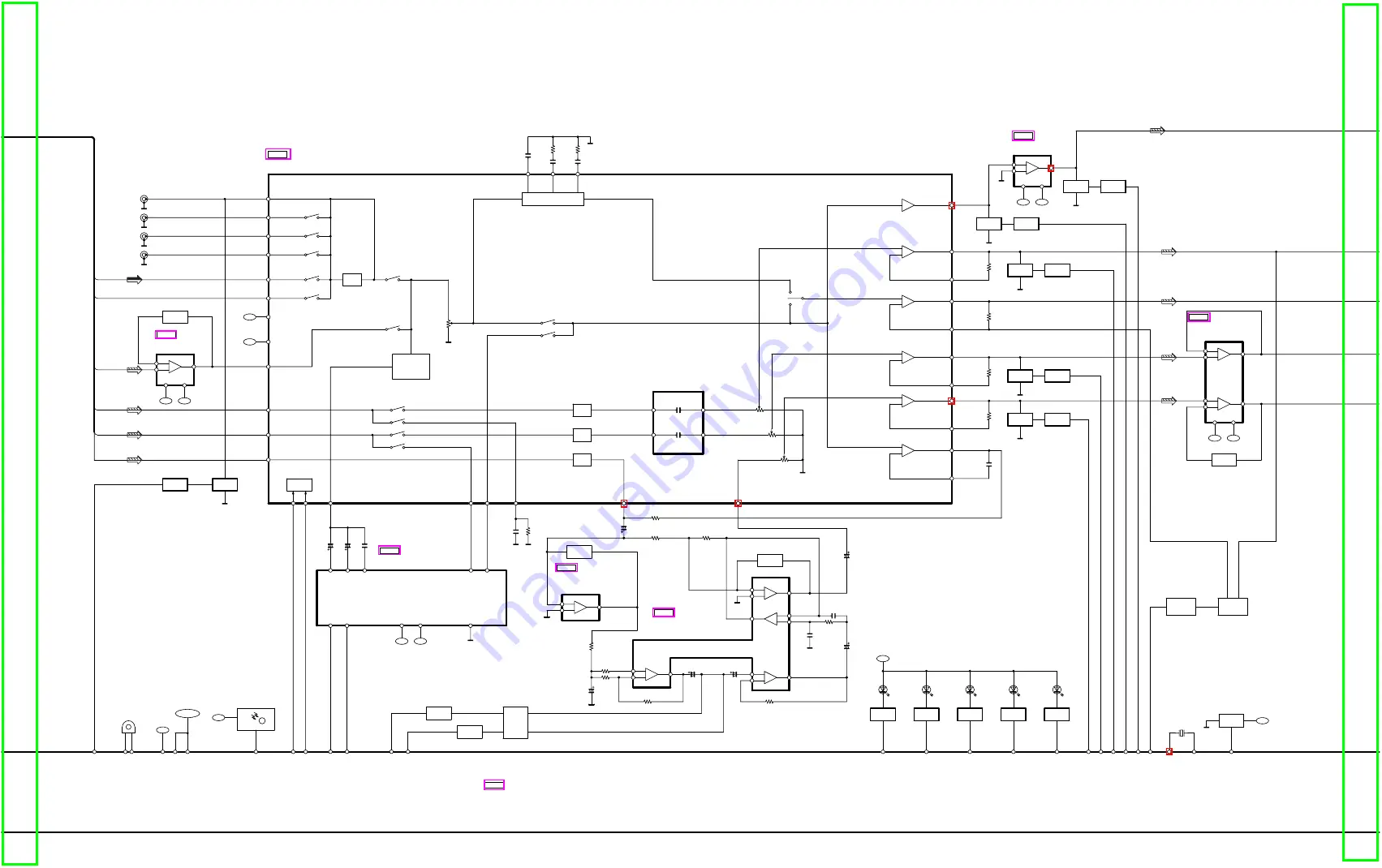Click the red test point on the bottom bus beside the crystal
The width and height of the screenshot is (1382, 868).
pos(1169,751)
